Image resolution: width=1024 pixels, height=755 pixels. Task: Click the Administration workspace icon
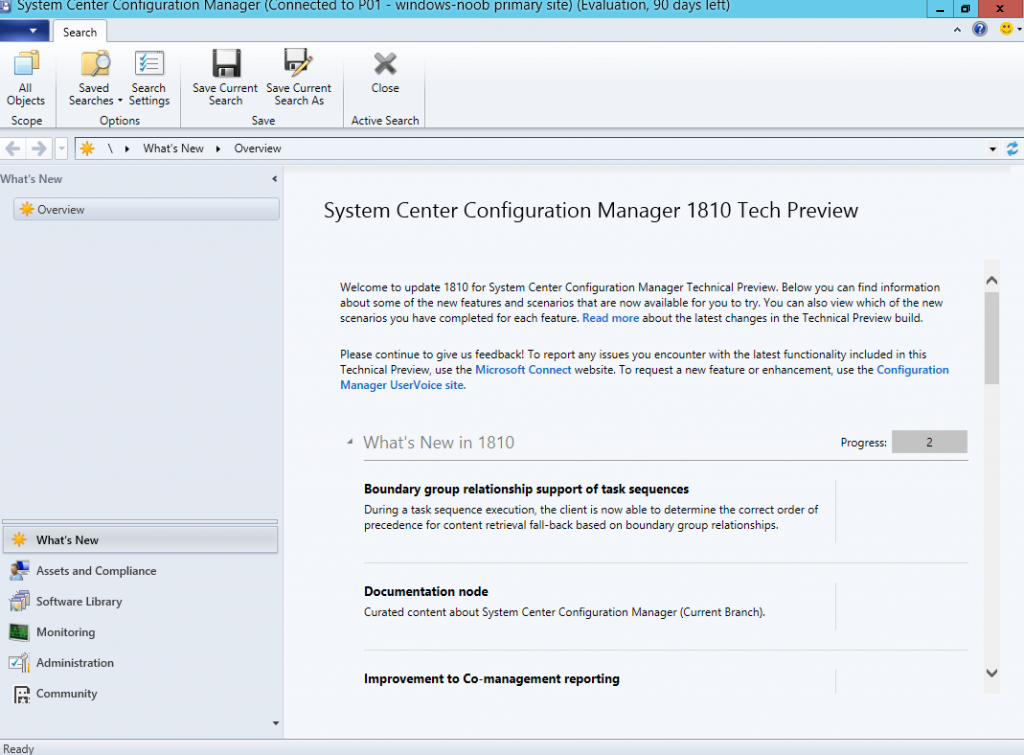click(x=20, y=663)
